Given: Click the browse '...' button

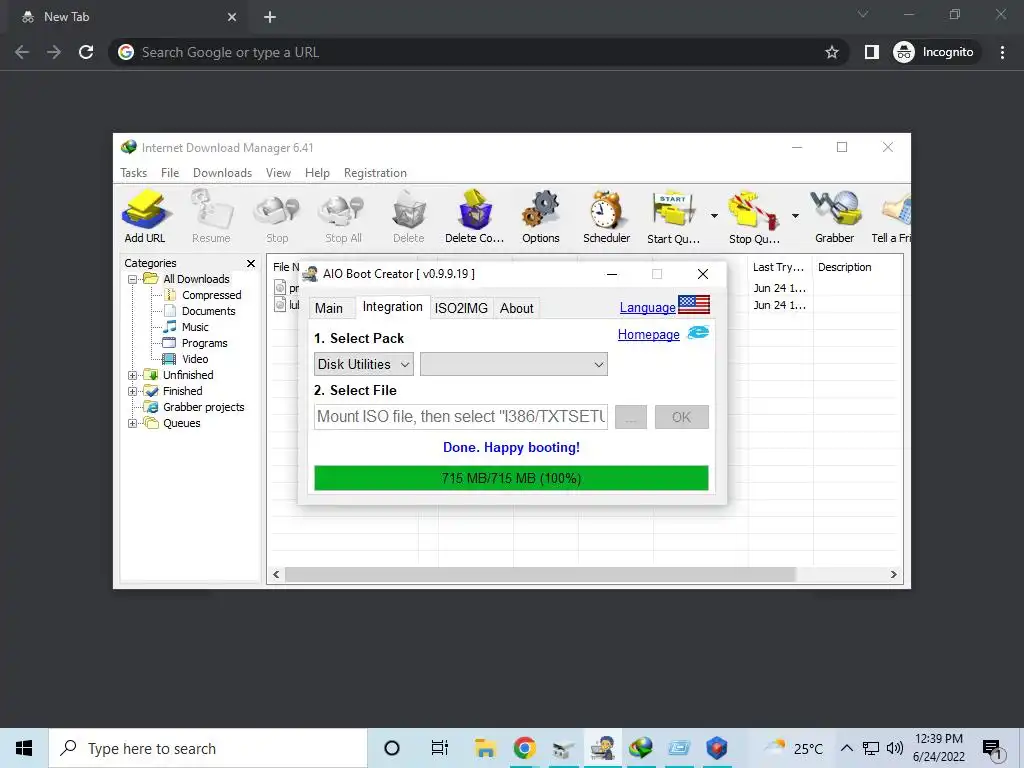Looking at the screenshot, I should click(x=631, y=417).
